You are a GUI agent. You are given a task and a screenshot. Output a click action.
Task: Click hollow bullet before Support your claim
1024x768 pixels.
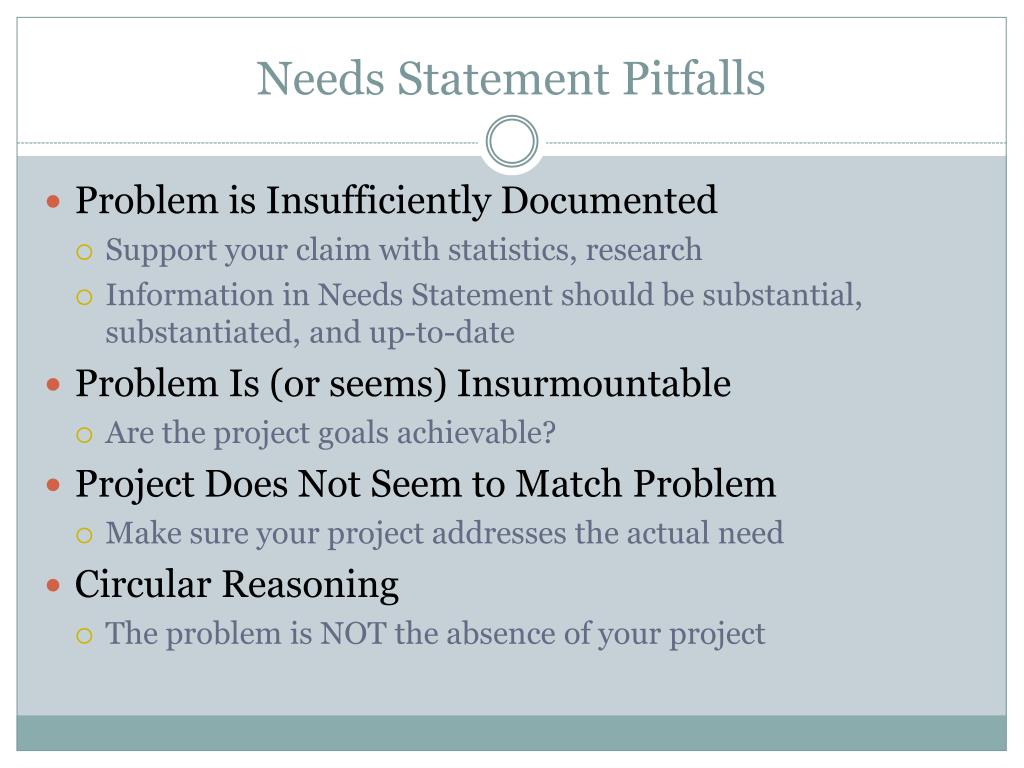point(84,252)
